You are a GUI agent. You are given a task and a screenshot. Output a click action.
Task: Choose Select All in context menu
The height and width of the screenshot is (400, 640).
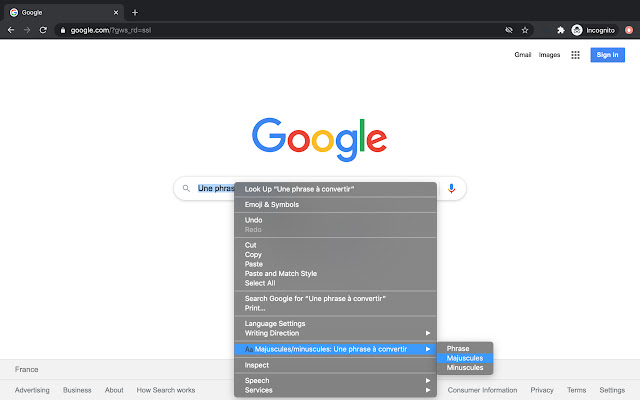click(336, 283)
